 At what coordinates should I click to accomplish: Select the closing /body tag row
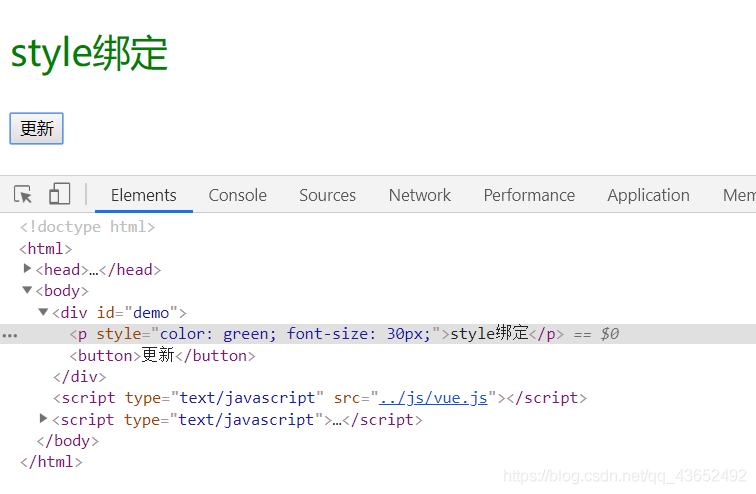tap(68, 441)
